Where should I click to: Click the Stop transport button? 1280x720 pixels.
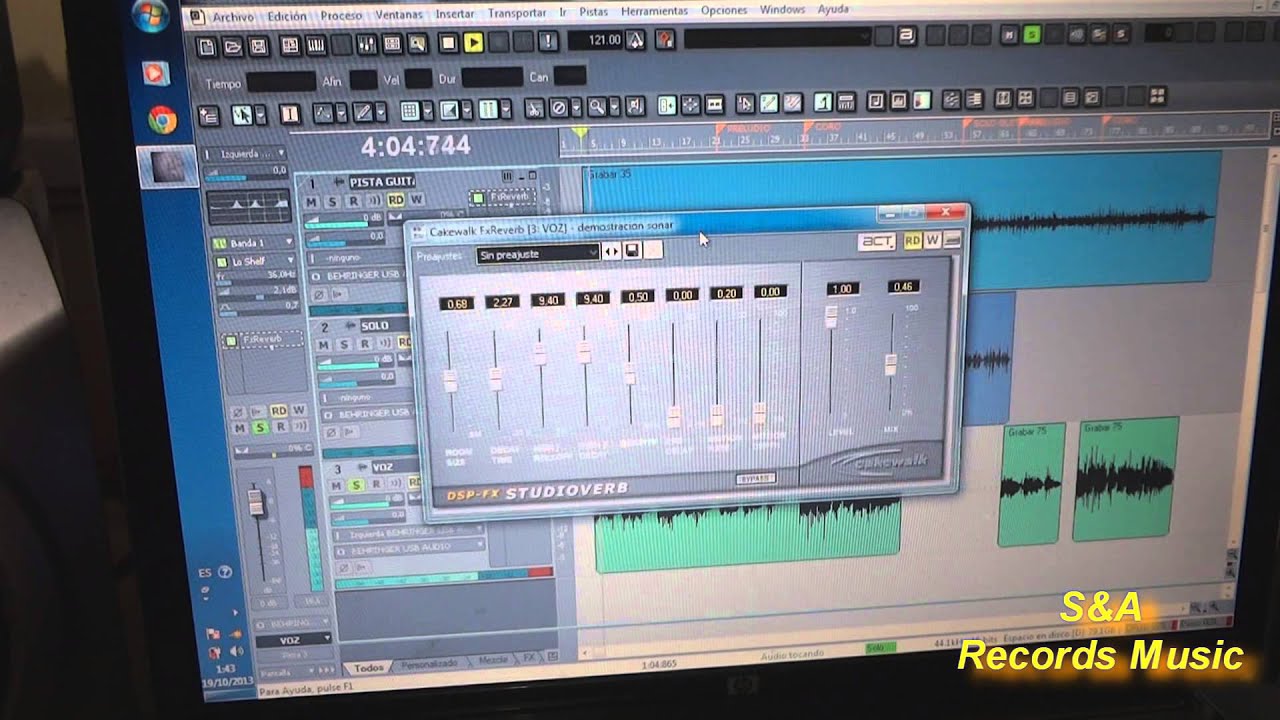pyautogui.click(x=448, y=43)
